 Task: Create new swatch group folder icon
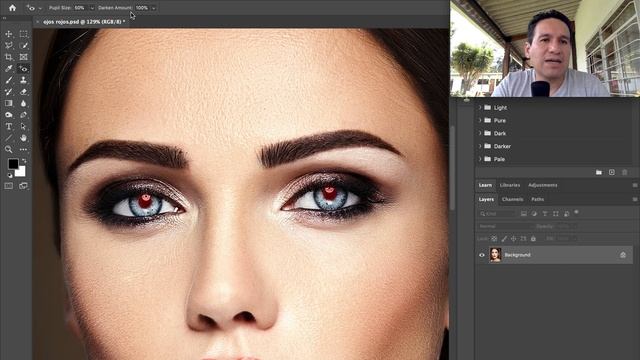(599, 172)
